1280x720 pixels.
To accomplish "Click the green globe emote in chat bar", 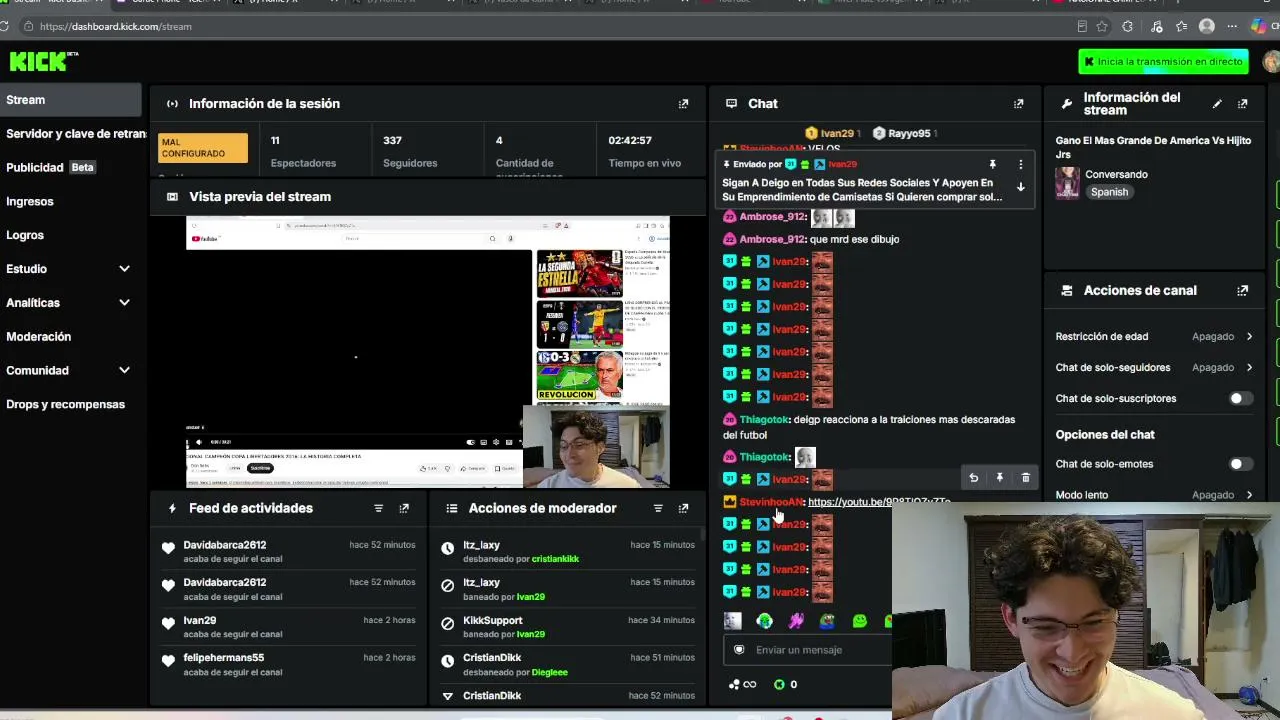I will tap(765, 621).
